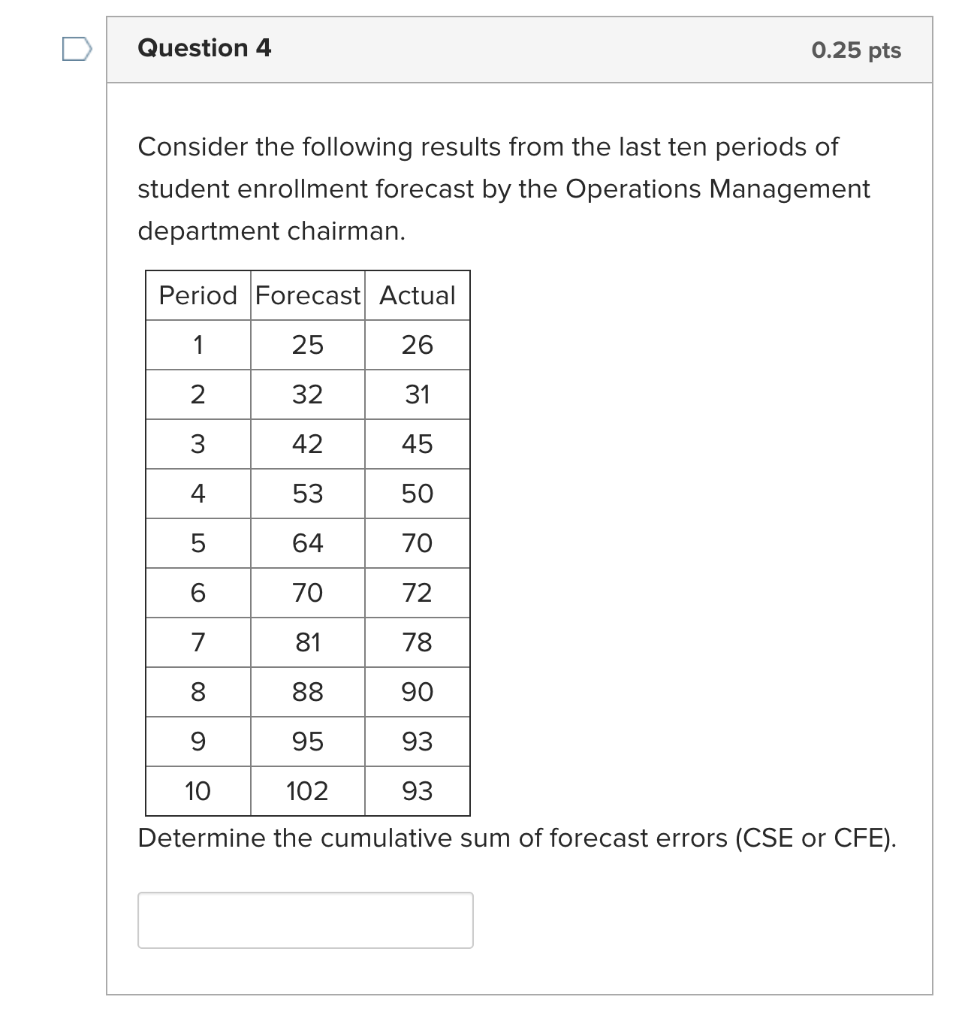Image resolution: width=977 pixels, height=1024 pixels.
Task: Select period 5 in the table
Action: (196, 543)
